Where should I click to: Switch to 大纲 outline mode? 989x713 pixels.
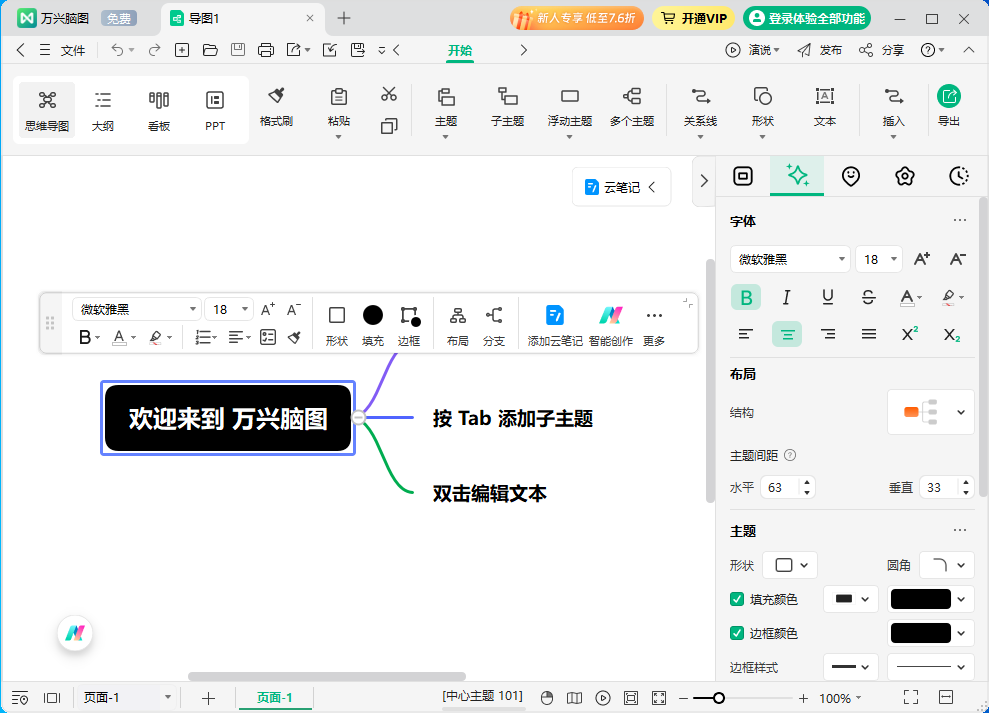pos(102,109)
